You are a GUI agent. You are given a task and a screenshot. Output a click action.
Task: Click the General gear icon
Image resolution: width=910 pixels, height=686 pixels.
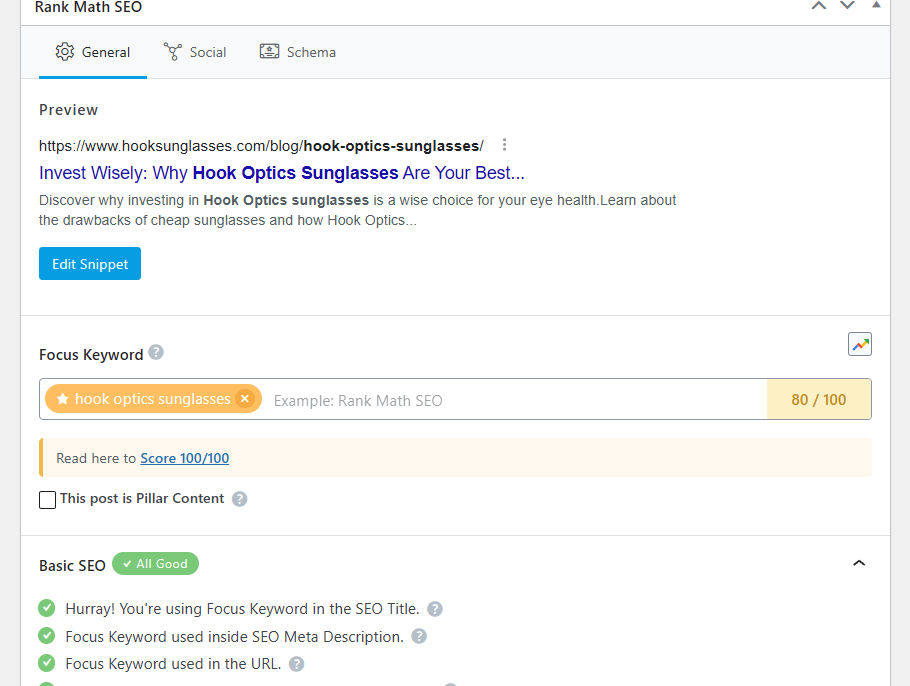click(x=64, y=52)
